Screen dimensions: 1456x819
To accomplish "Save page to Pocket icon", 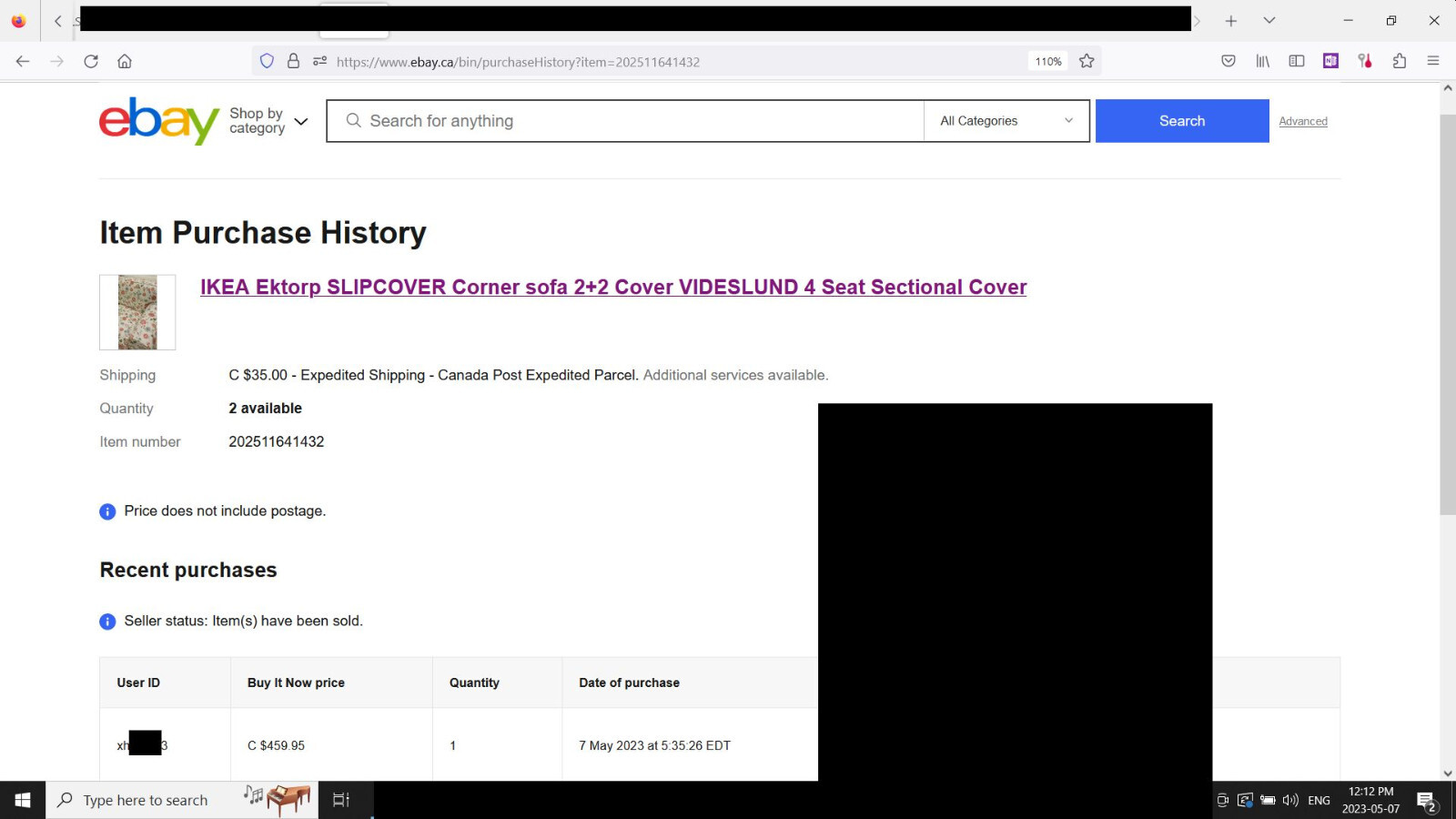I will click(x=1228, y=61).
